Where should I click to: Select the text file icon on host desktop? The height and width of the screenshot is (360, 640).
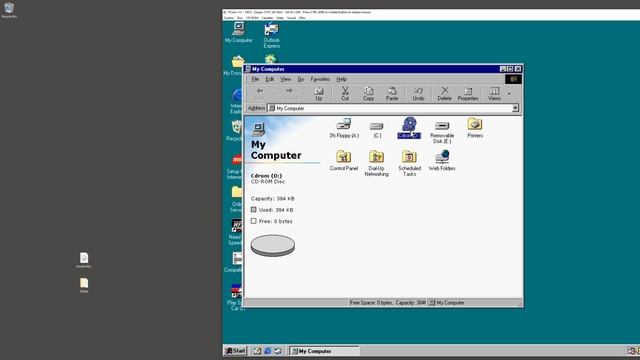[84, 260]
